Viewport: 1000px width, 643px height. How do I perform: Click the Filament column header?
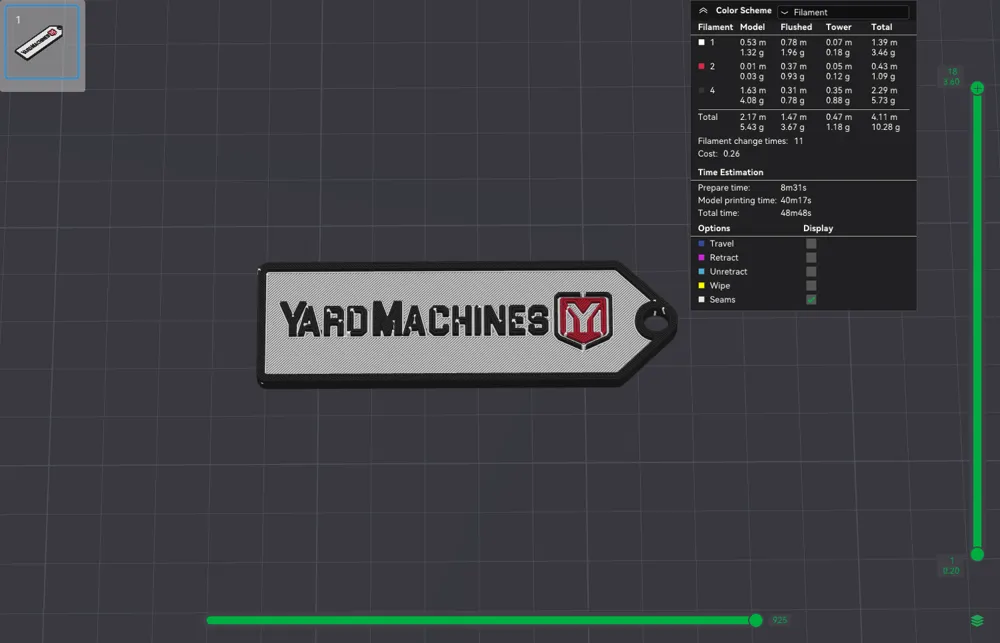click(715, 27)
